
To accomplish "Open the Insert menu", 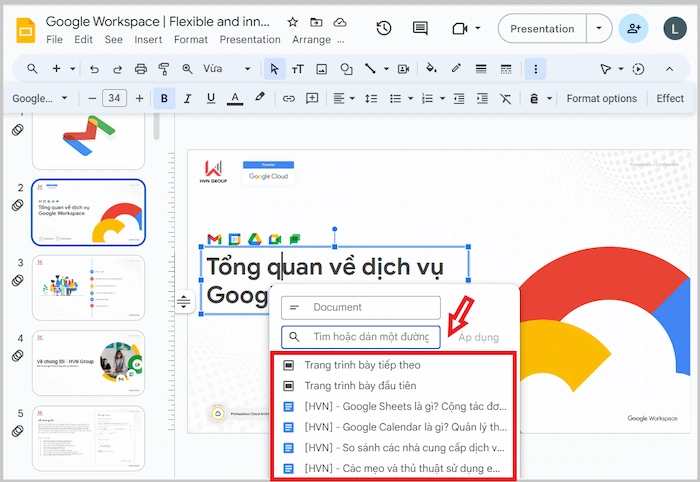I will (x=148, y=40).
